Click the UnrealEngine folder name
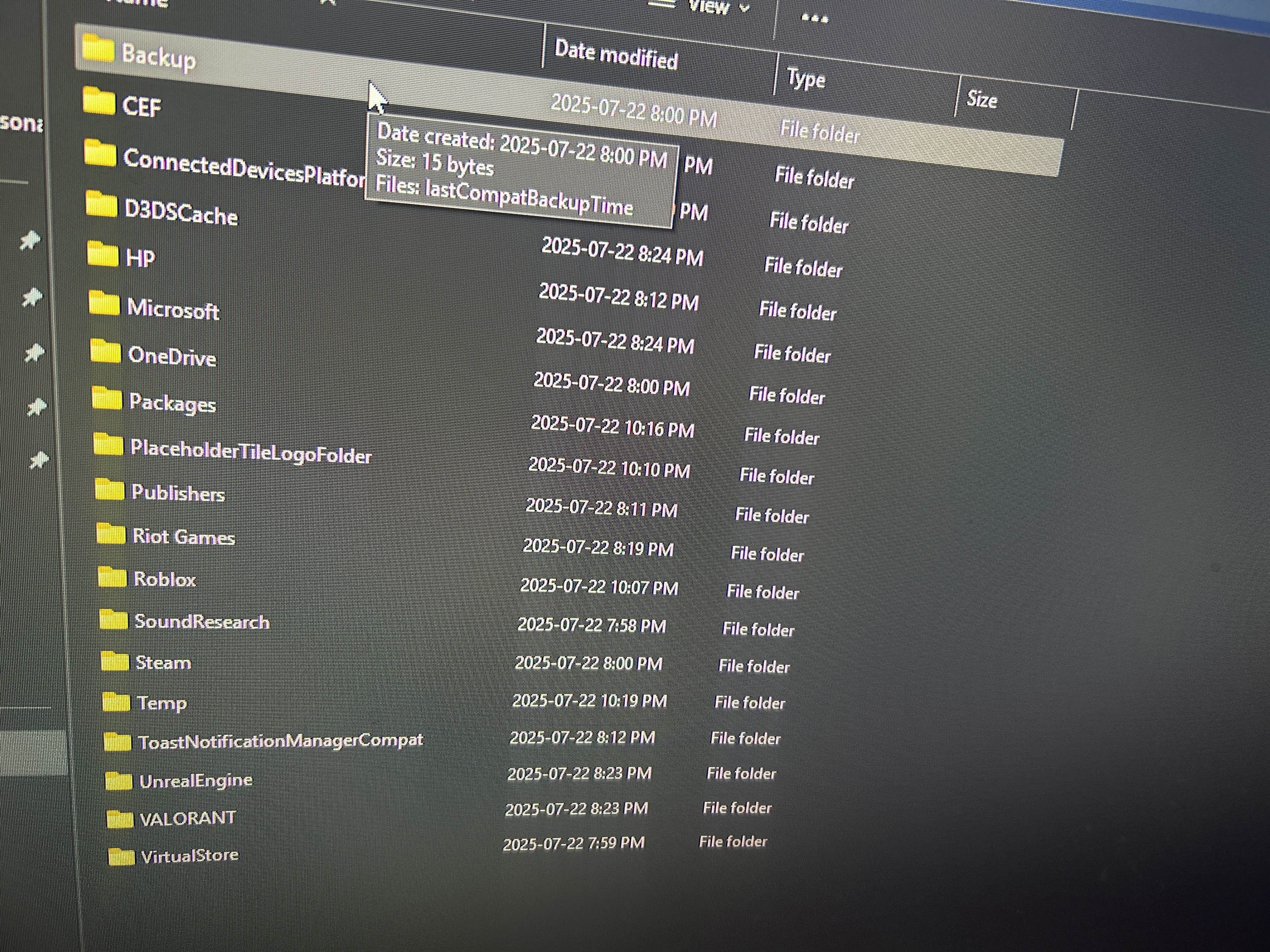The height and width of the screenshot is (952, 1270). point(196,781)
